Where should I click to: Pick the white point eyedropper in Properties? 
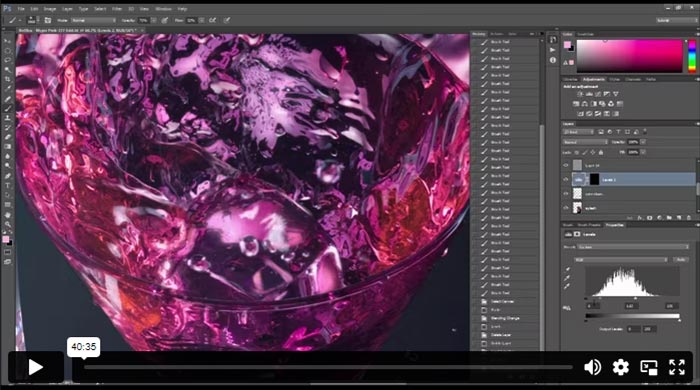(x=567, y=287)
